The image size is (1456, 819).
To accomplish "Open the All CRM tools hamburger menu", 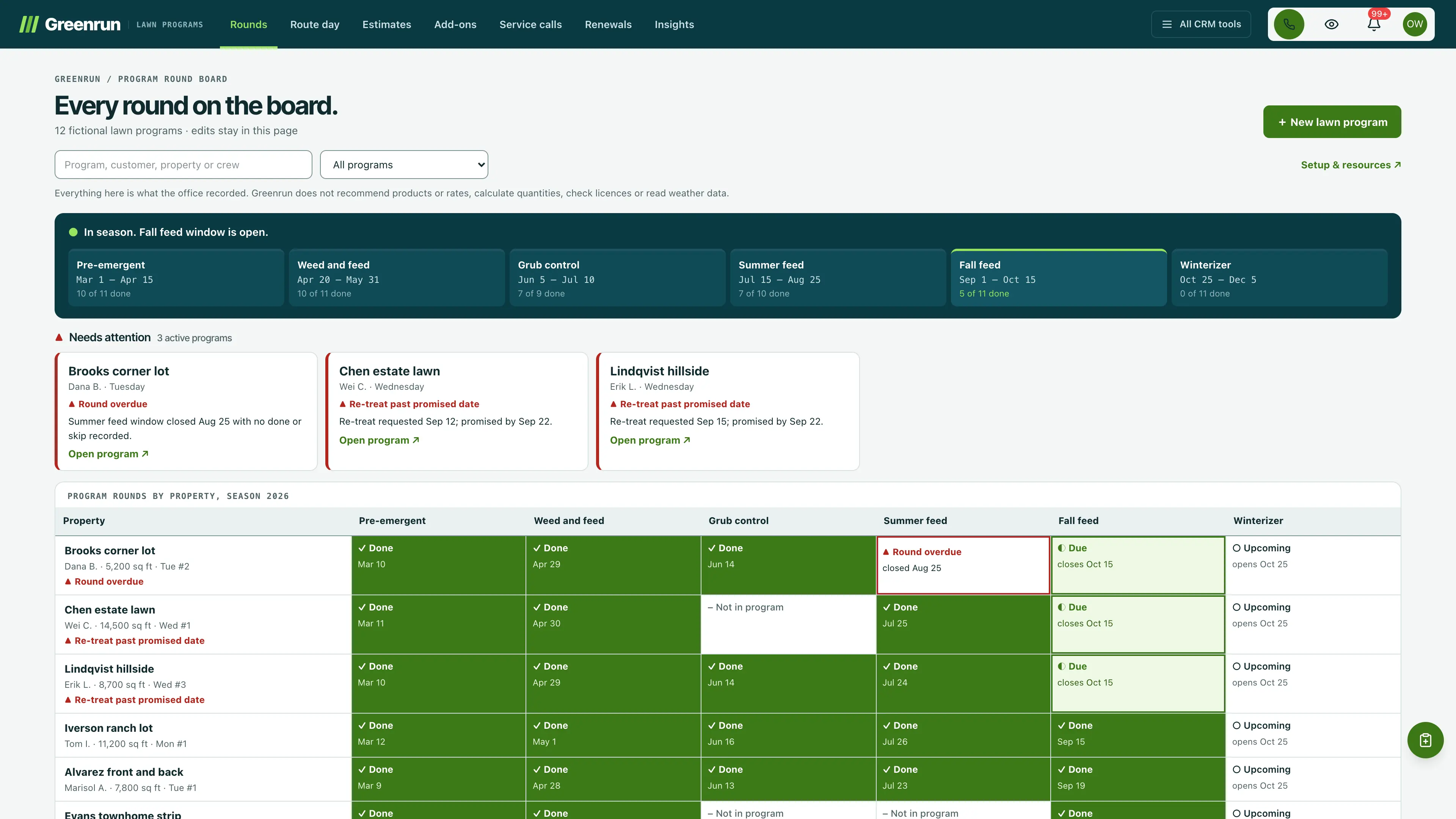I will pos(1200,24).
